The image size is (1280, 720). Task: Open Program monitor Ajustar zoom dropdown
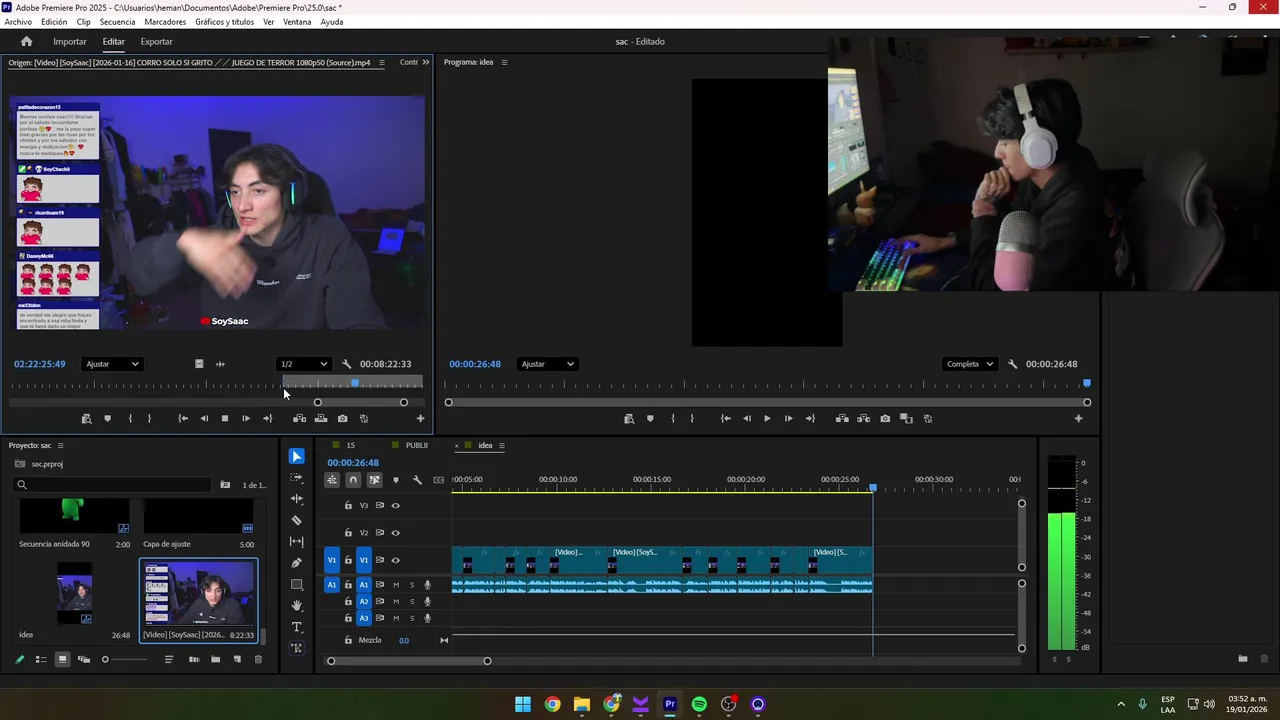point(547,364)
